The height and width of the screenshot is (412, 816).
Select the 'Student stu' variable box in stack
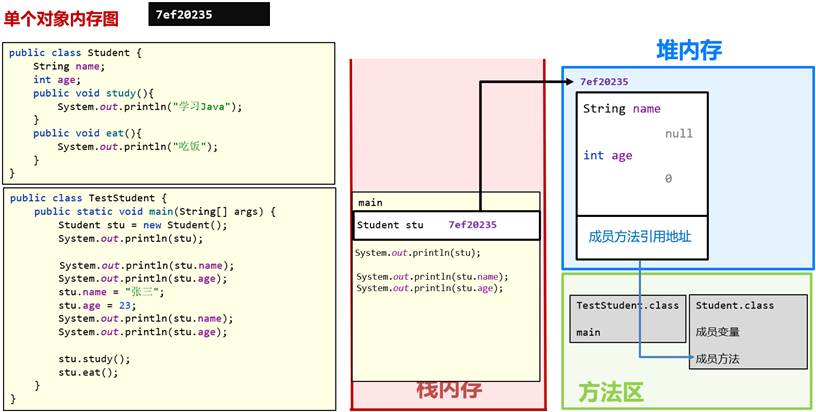(x=447, y=225)
